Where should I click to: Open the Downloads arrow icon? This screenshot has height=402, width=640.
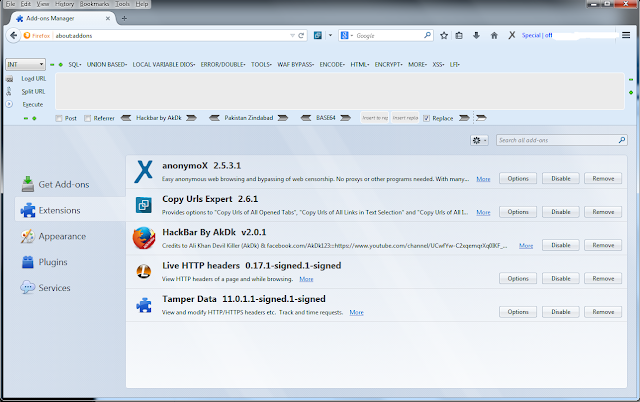476,36
